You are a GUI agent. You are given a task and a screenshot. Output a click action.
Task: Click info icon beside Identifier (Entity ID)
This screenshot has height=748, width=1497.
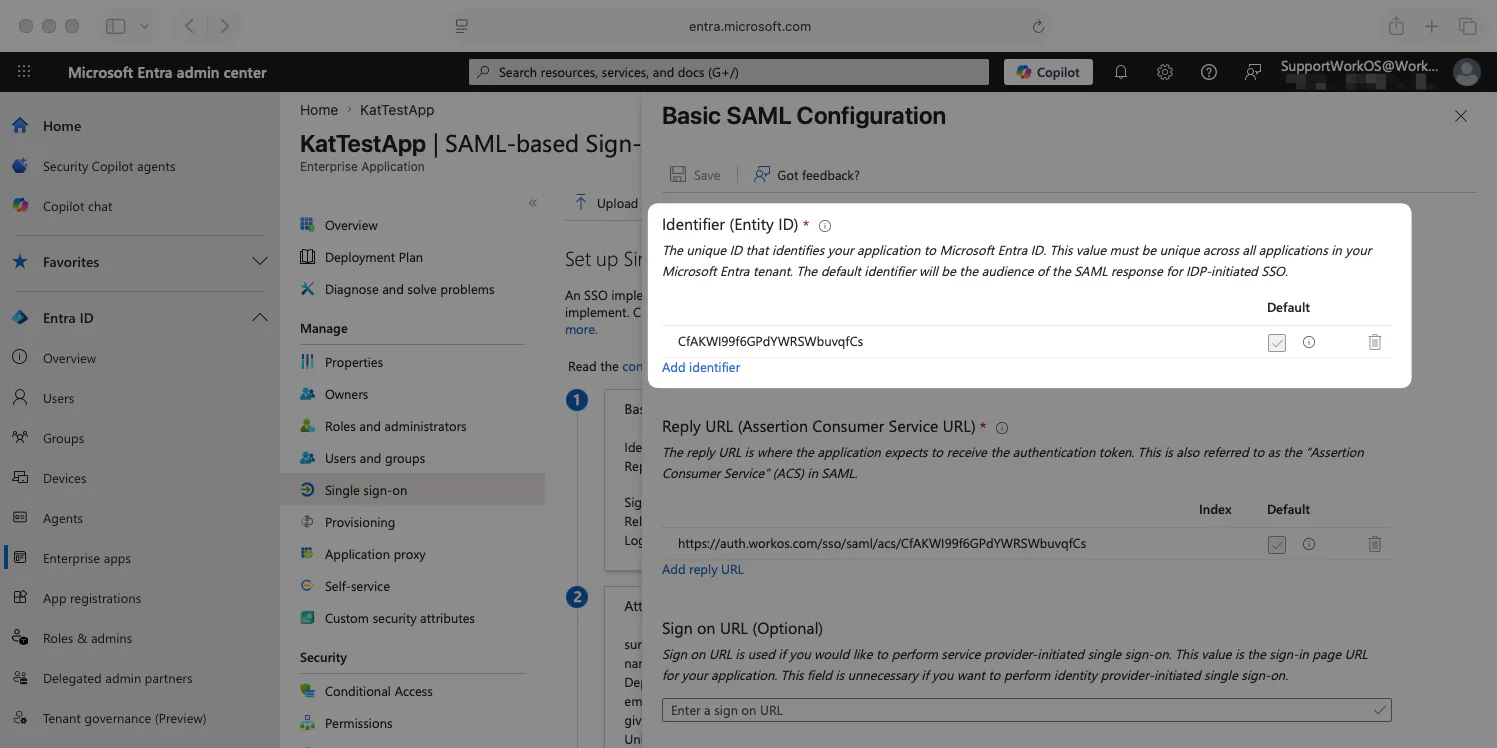825,226
